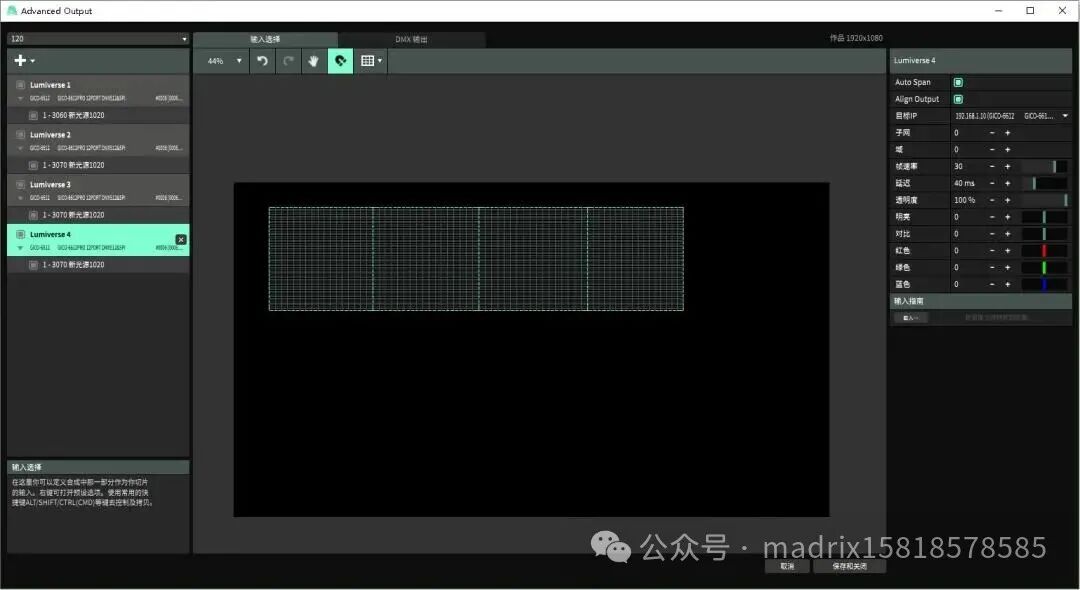Screen dimensions: 1080x590
Task: Click the plus stepper next to 帧速率
Action: coord(1007,166)
